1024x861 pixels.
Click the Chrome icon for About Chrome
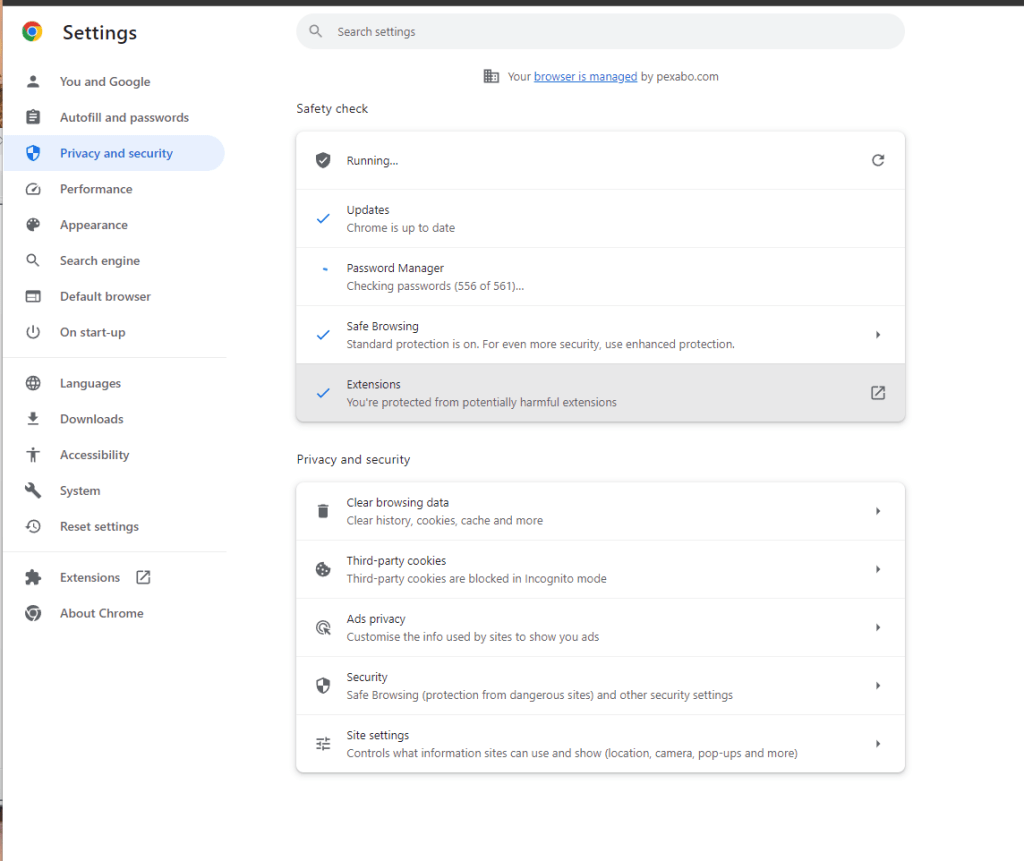(33, 613)
